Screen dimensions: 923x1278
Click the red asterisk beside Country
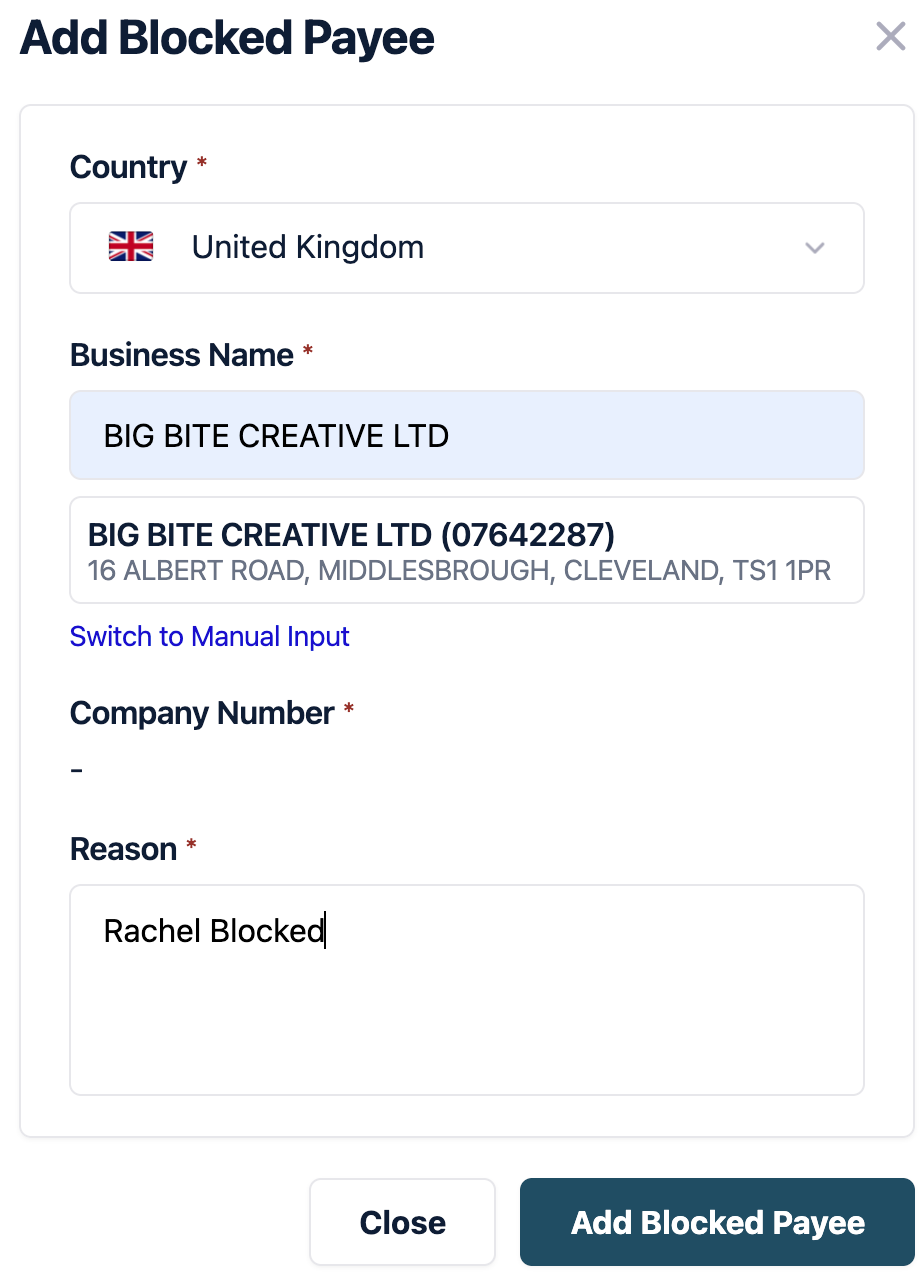coord(201,164)
